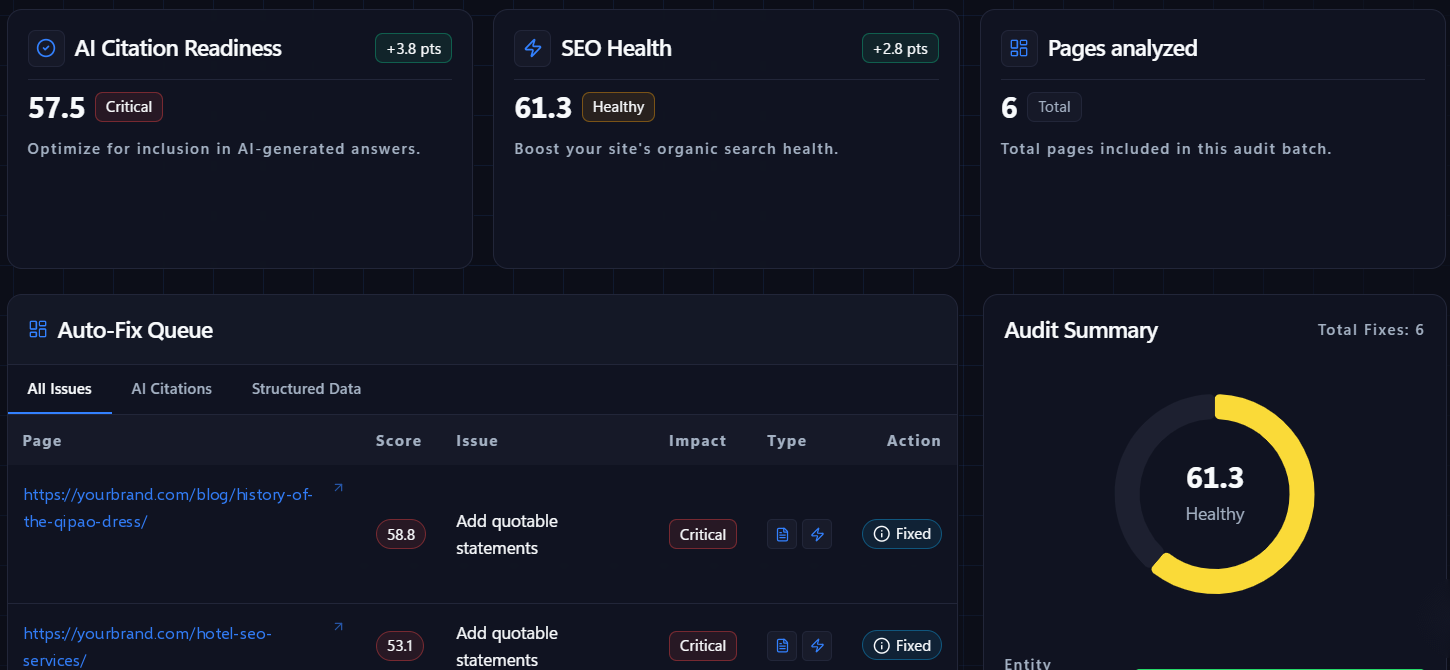
Task: Click lightning type icon in qipao-dress row
Action: (x=817, y=534)
